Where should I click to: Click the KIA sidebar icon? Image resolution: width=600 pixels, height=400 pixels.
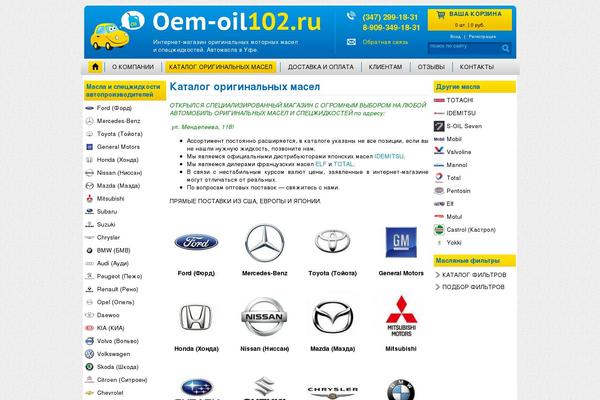point(89,328)
